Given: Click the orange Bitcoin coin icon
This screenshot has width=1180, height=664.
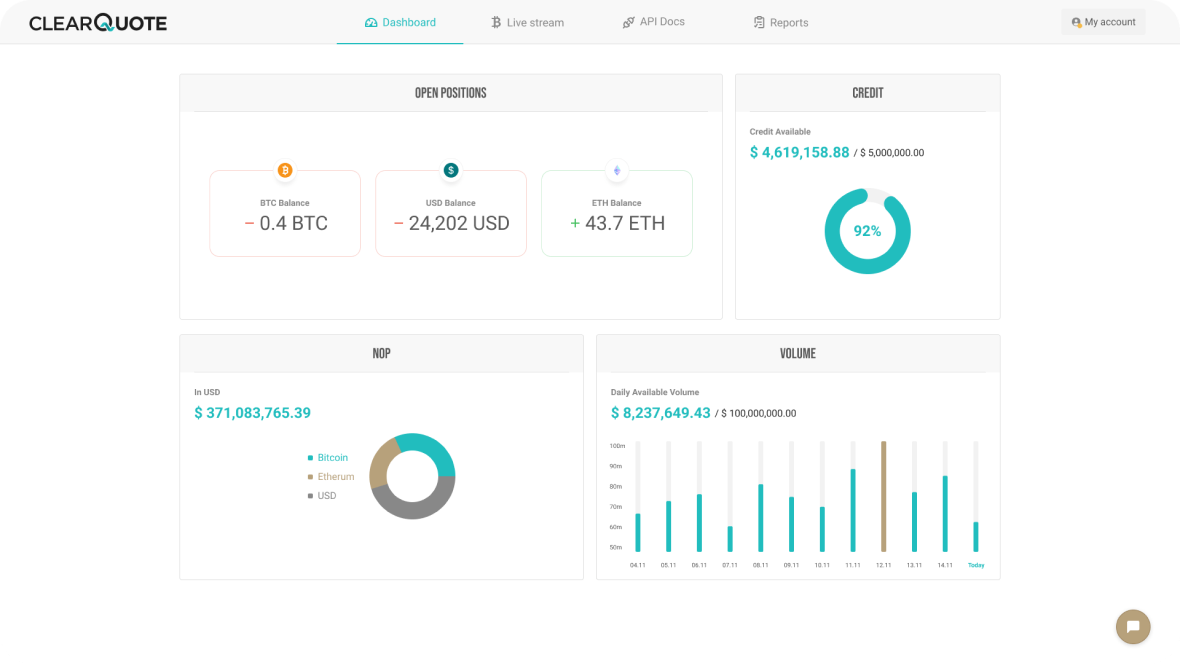Looking at the screenshot, I should (x=285, y=170).
